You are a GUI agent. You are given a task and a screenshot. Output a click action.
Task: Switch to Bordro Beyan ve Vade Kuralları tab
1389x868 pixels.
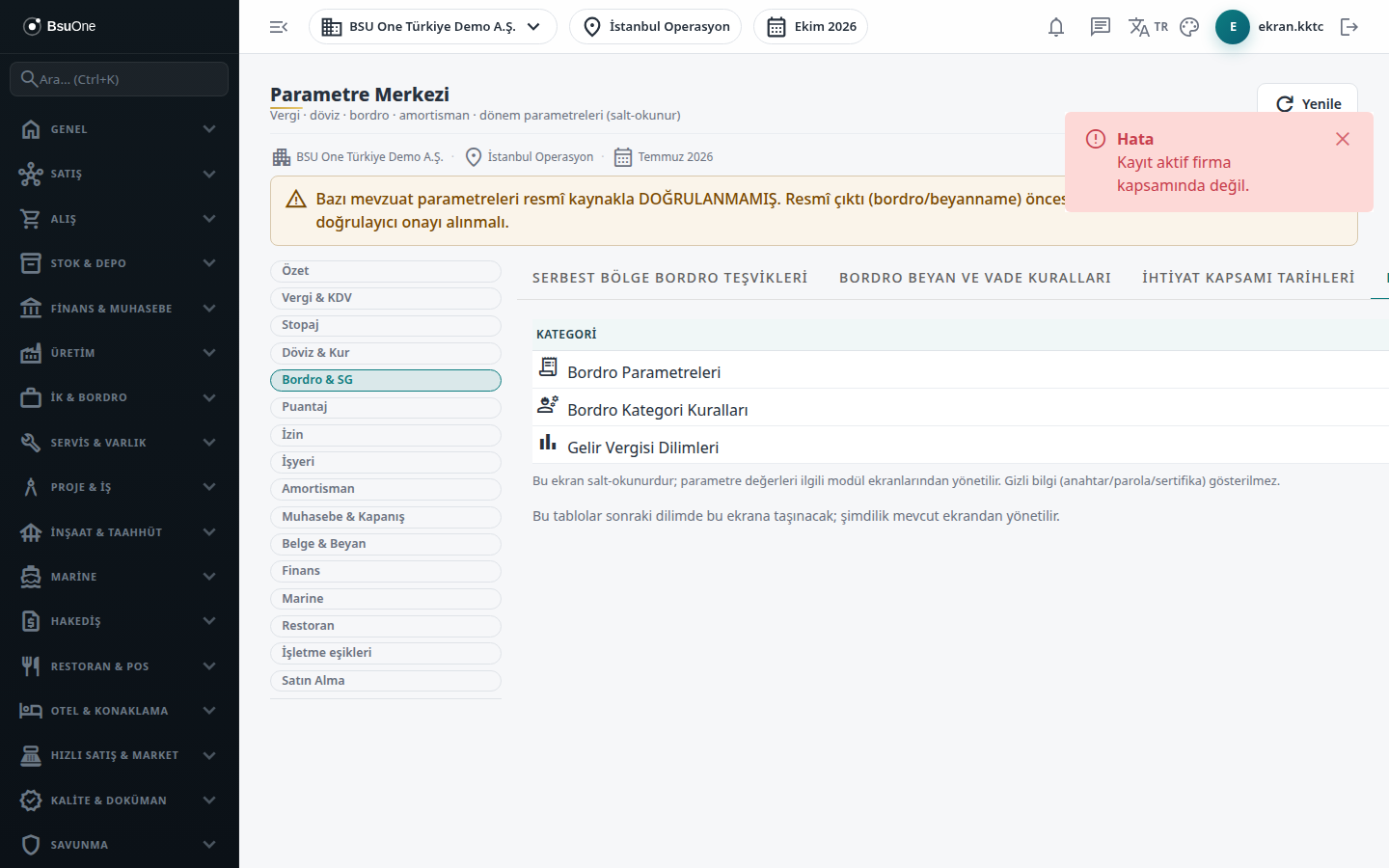975,278
